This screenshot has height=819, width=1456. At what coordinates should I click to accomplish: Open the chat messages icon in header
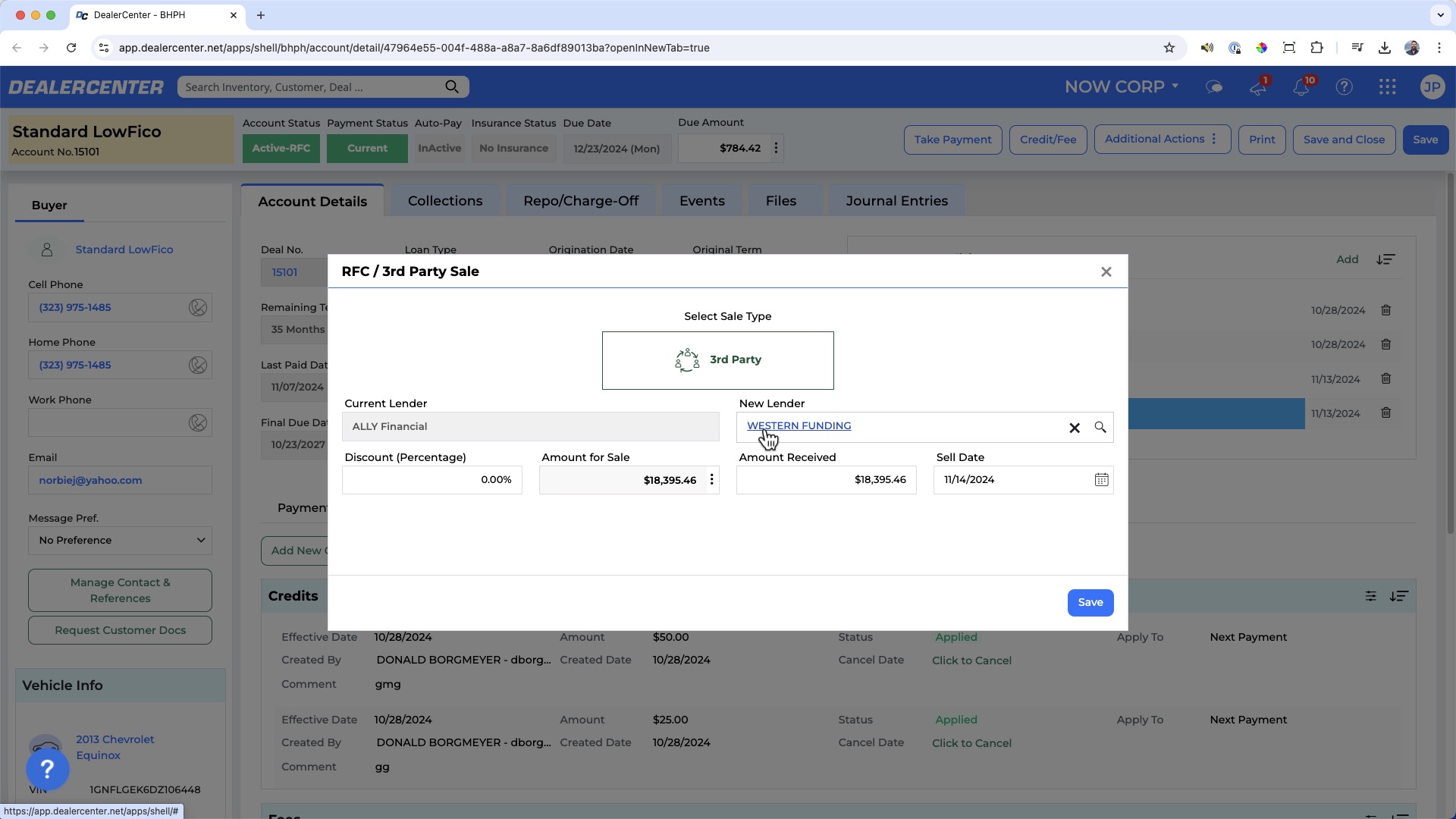(1214, 87)
